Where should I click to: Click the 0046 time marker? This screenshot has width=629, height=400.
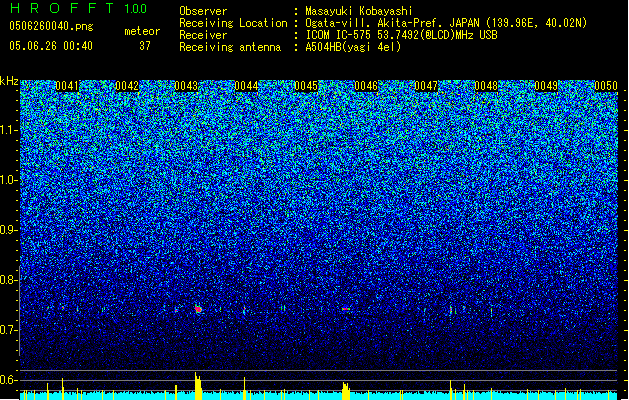[366, 86]
